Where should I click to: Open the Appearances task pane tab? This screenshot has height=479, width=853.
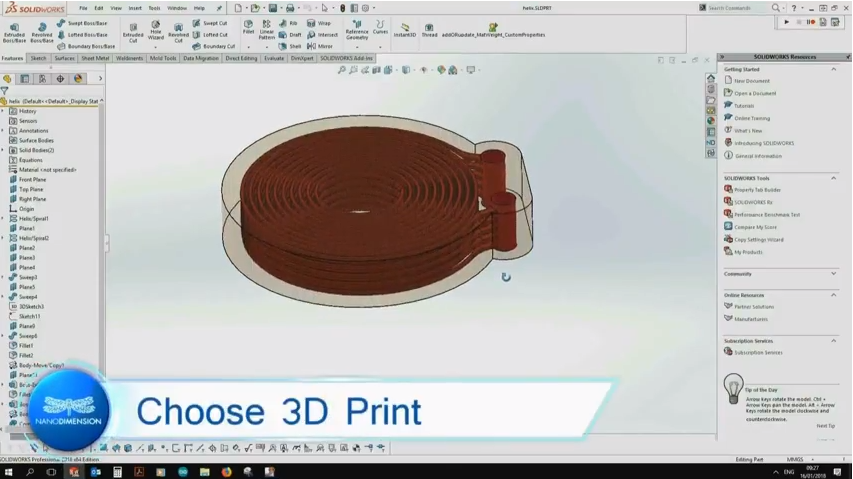[710, 121]
